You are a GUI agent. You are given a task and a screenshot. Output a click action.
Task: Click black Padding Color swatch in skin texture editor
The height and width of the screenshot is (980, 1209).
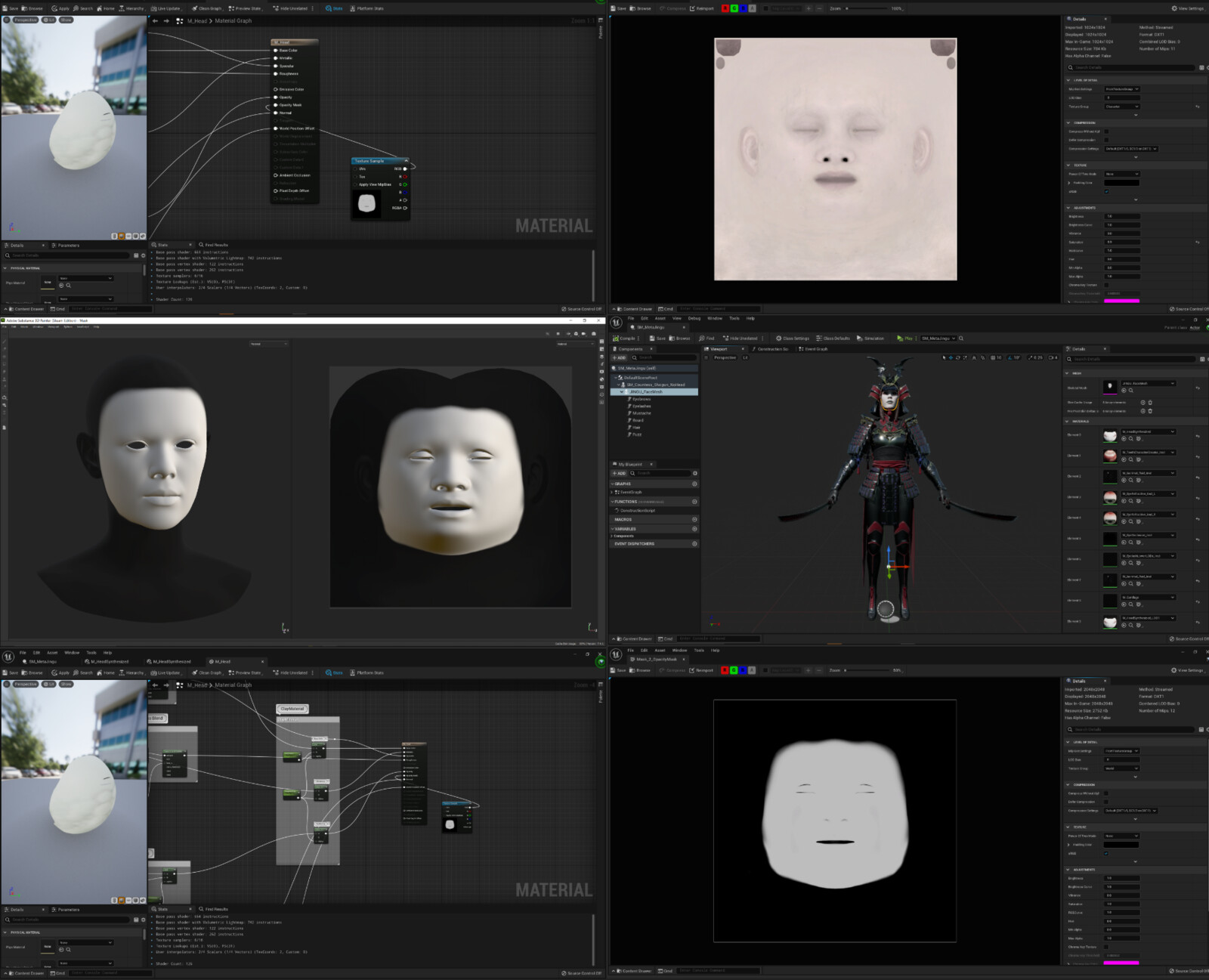click(1121, 183)
